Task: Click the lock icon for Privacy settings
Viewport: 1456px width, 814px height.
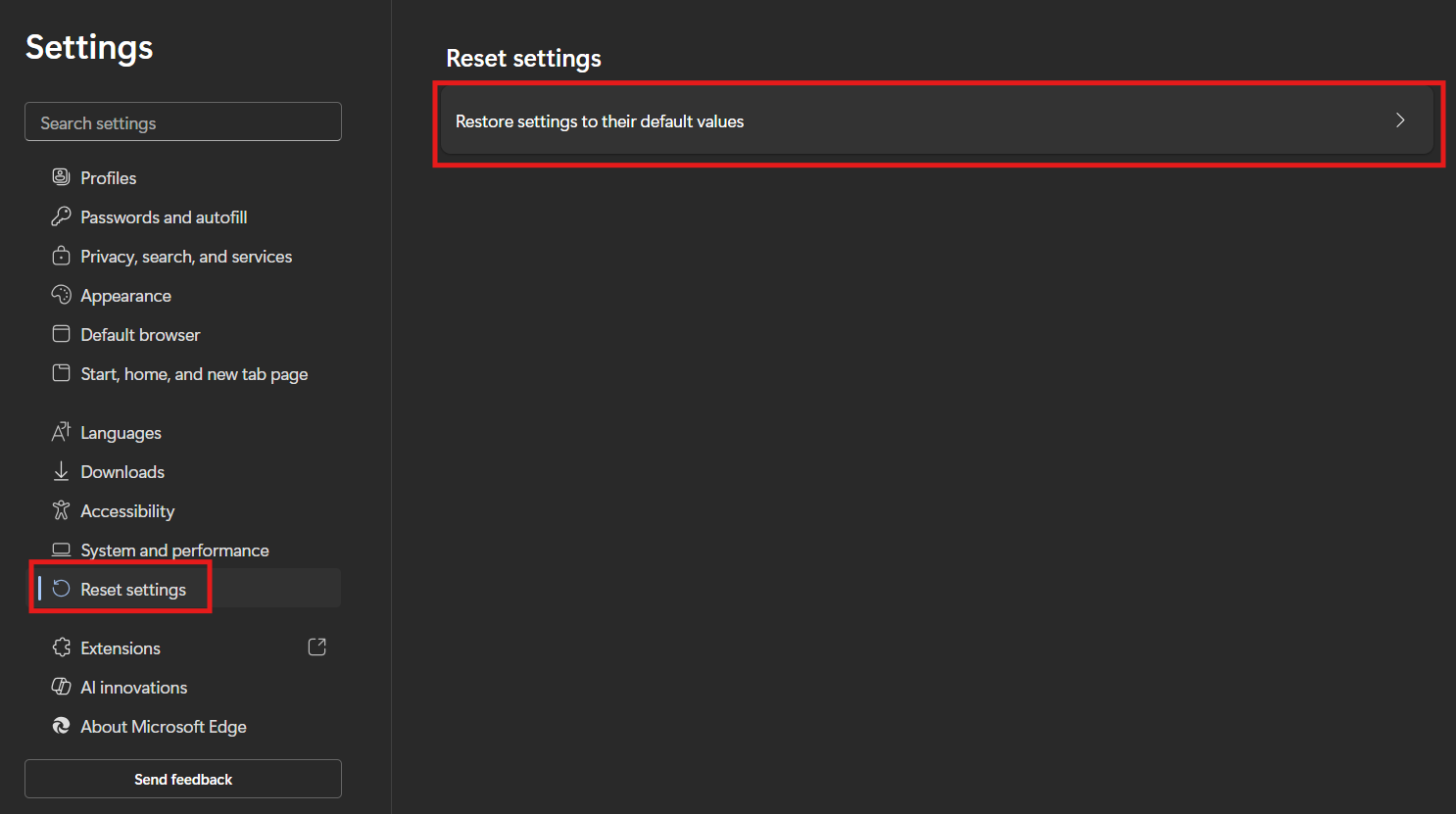Action: pyautogui.click(x=61, y=256)
